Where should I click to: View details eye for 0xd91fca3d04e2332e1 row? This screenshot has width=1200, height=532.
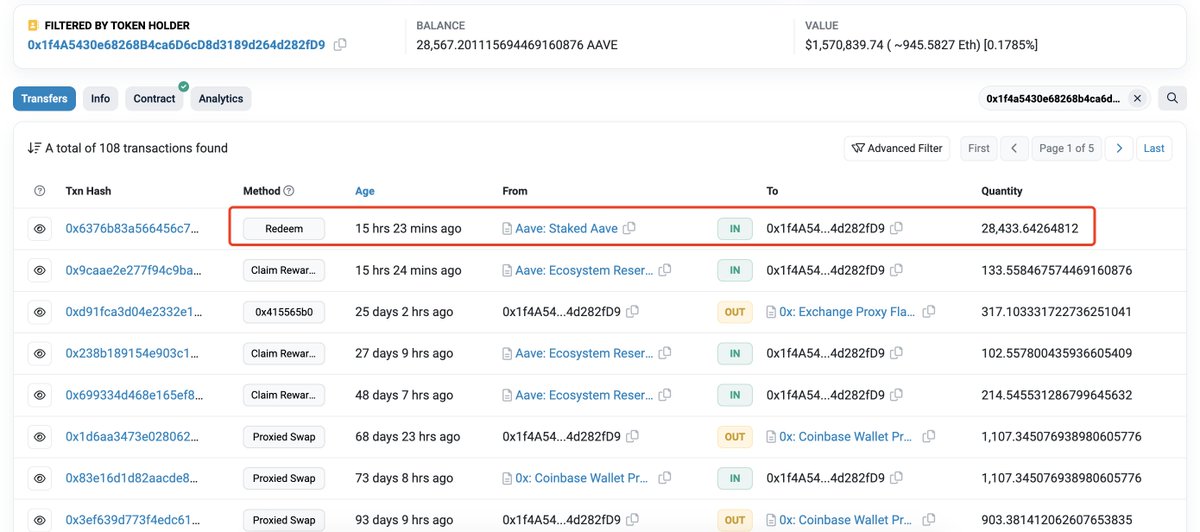click(40, 312)
